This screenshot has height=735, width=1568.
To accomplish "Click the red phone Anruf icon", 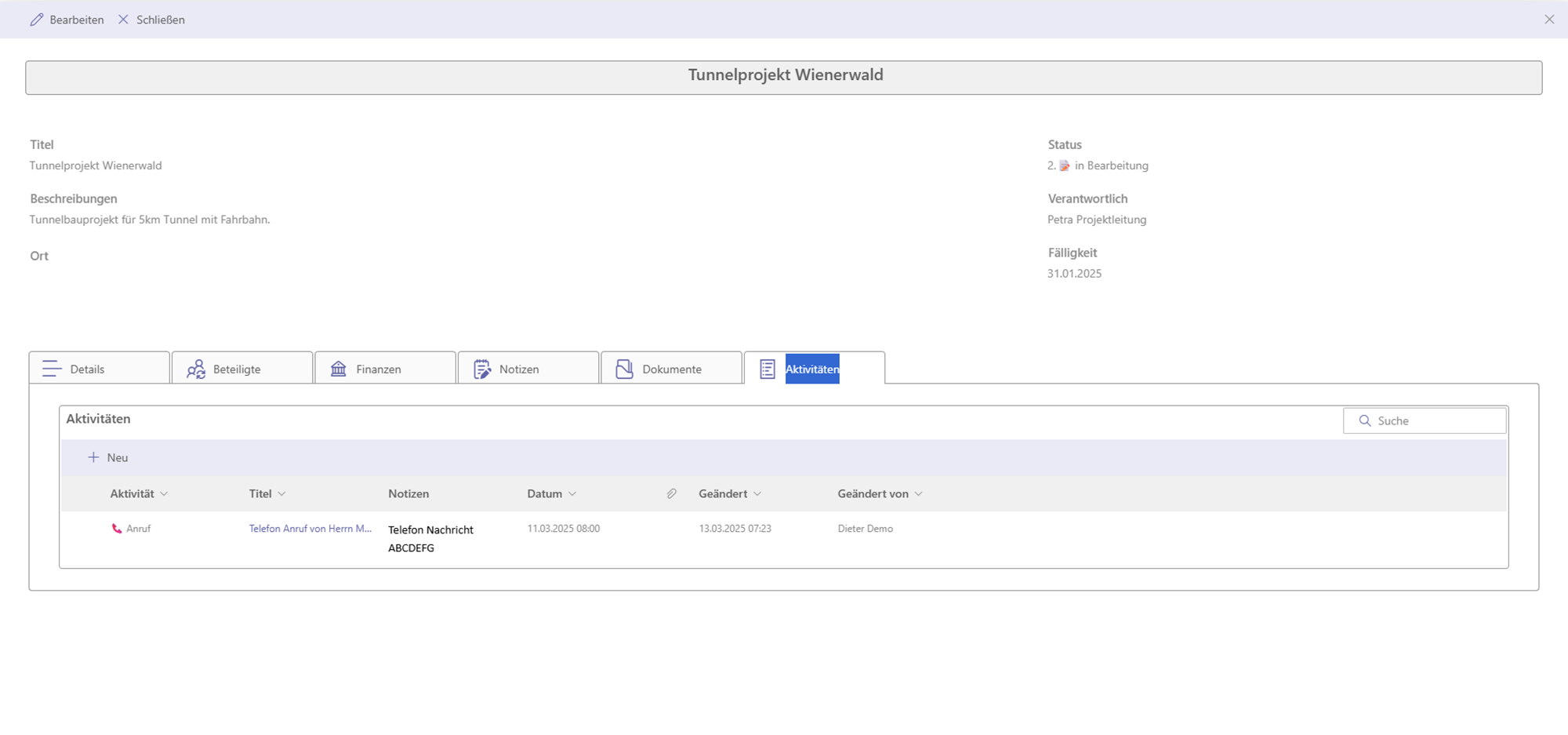I will pyautogui.click(x=117, y=529).
